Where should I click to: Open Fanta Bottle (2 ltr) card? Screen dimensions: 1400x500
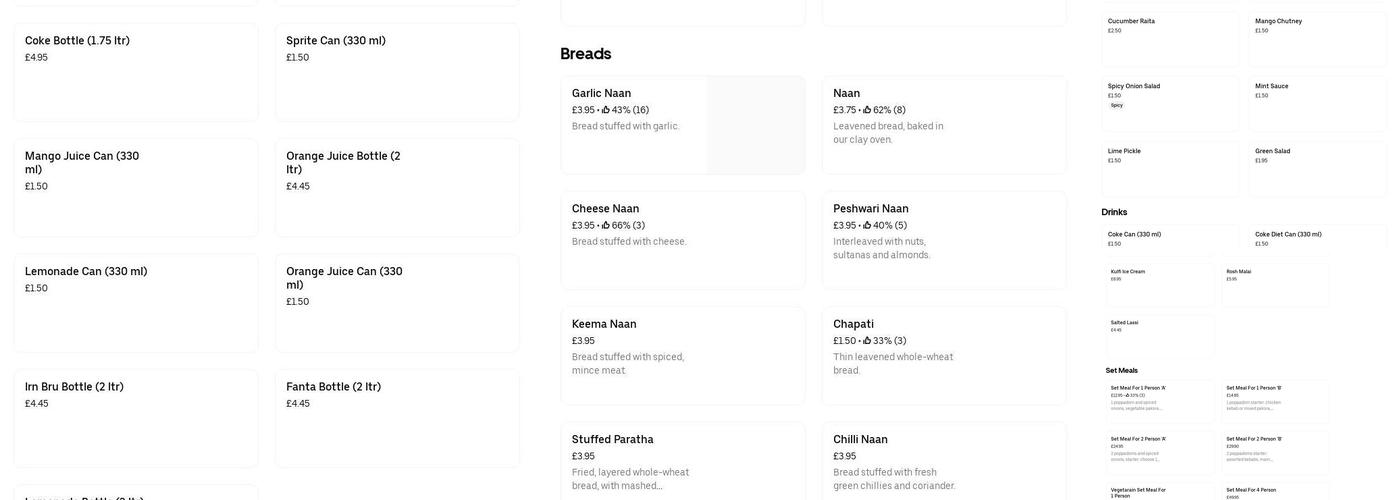coord(397,418)
